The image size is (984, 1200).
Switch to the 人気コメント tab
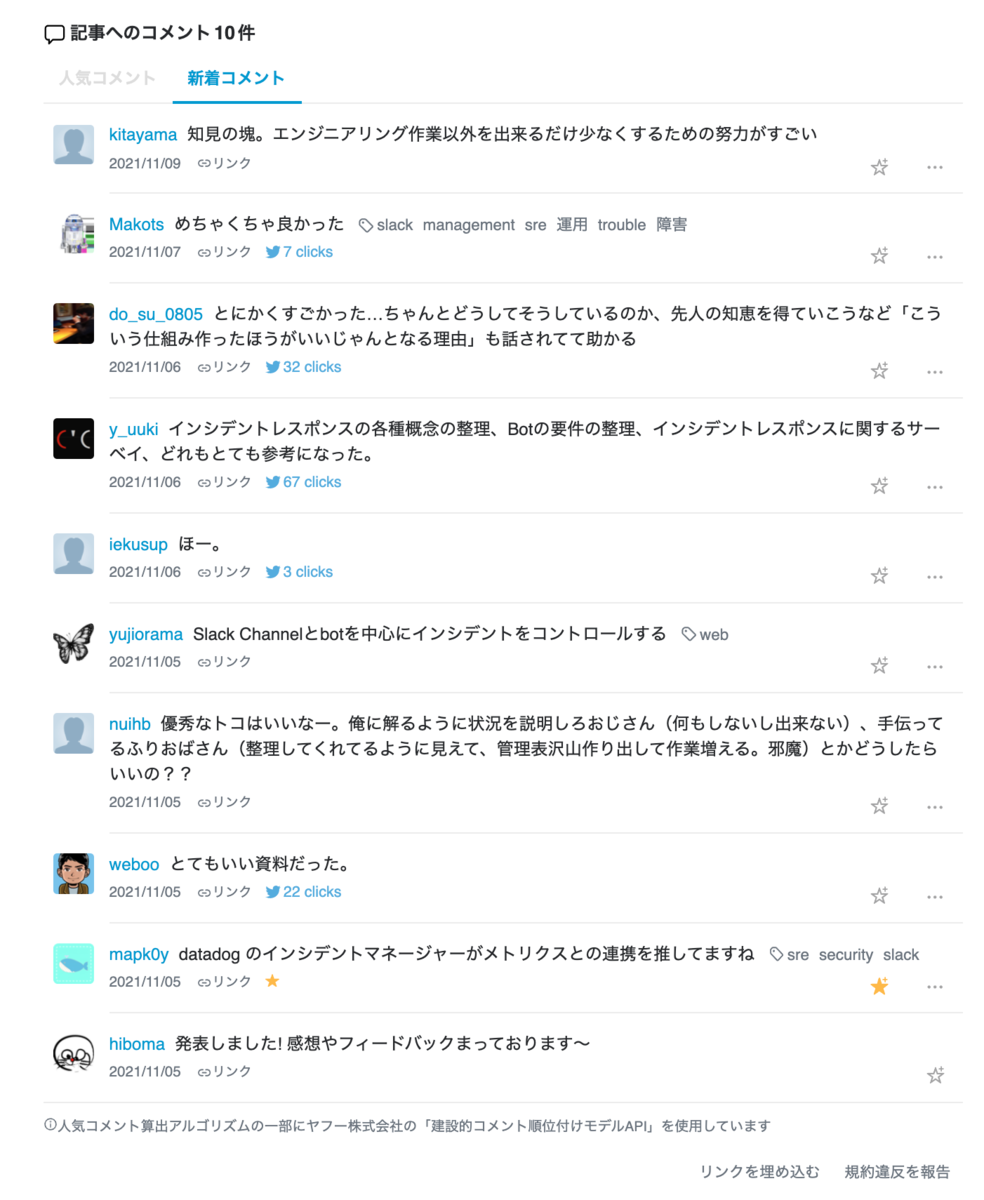106,77
